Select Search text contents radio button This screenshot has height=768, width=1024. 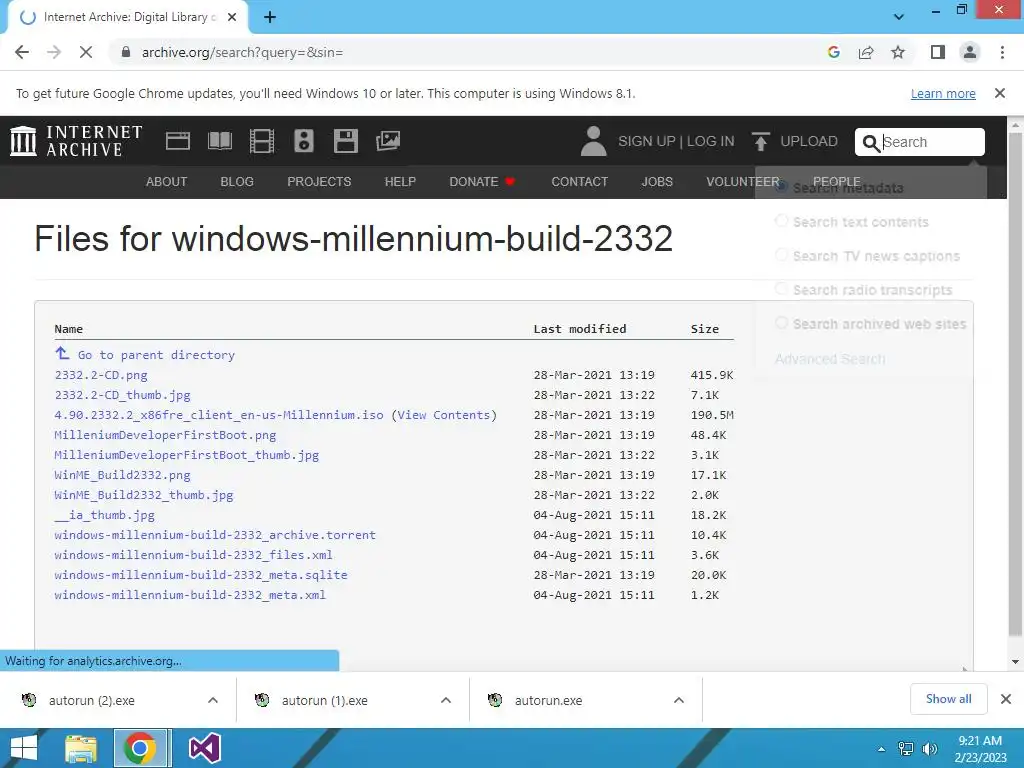[x=782, y=221]
